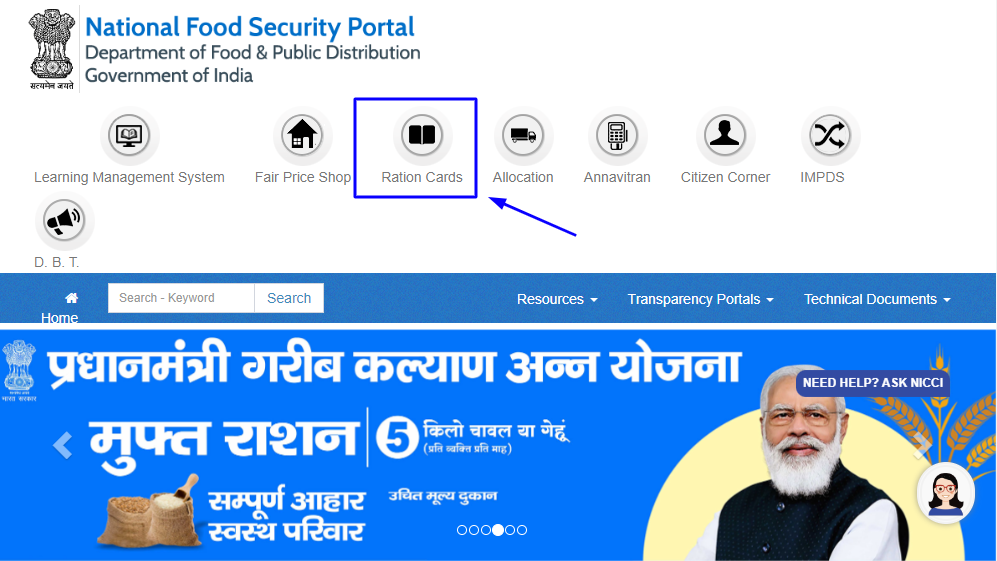Select the first carousel indicator dot

tap(462, 530)
